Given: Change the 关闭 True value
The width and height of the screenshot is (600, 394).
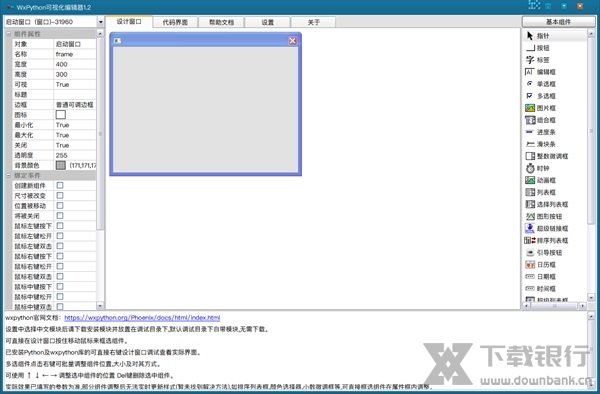Looking at the screenshot, I should click(x=75, y=145).
